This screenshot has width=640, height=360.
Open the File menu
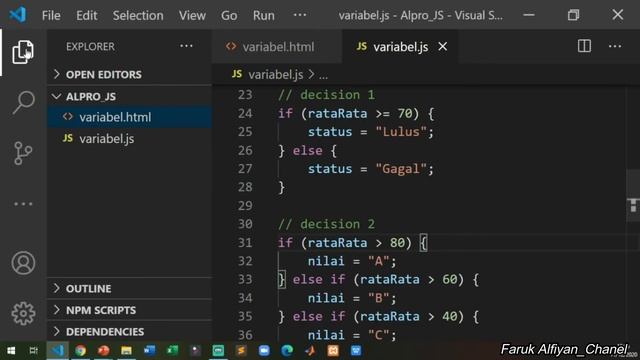coord(51,16)
